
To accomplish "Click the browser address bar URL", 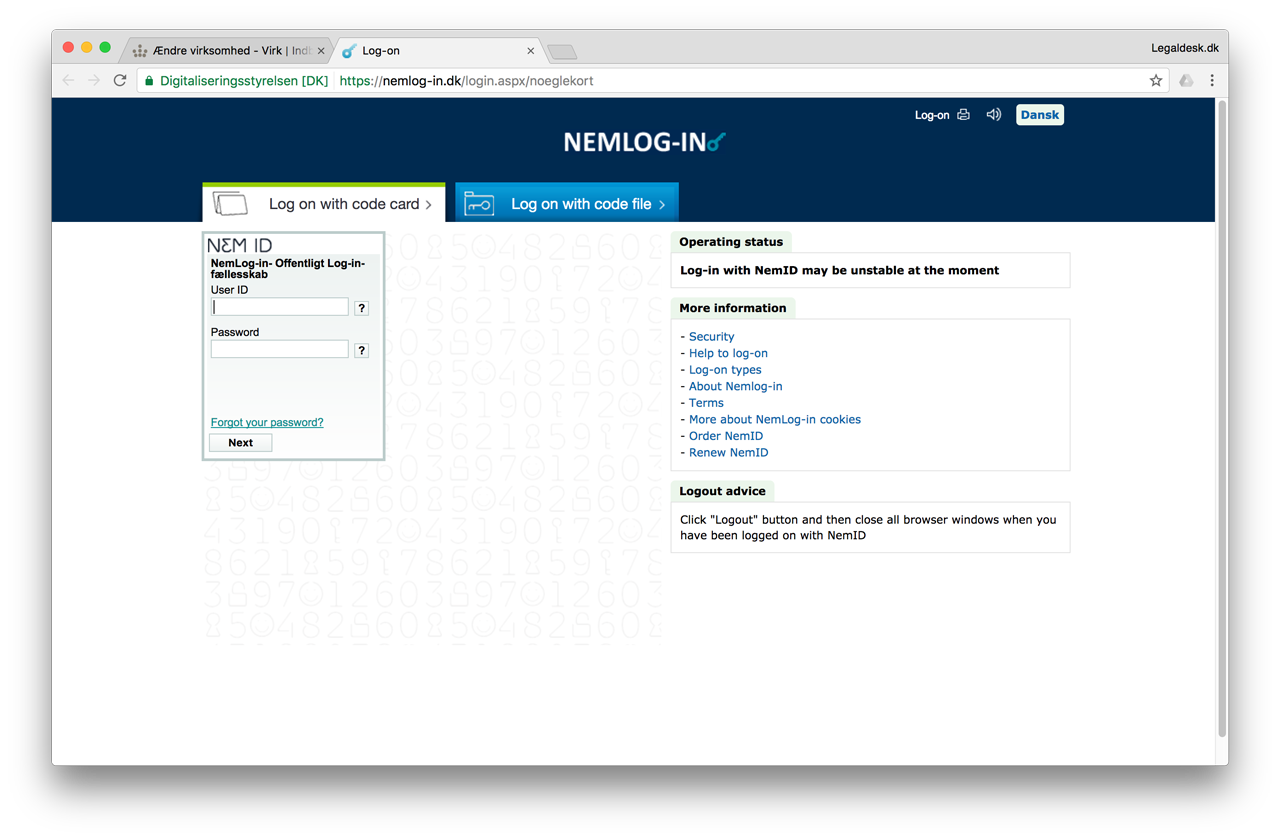I will (466, 81).
